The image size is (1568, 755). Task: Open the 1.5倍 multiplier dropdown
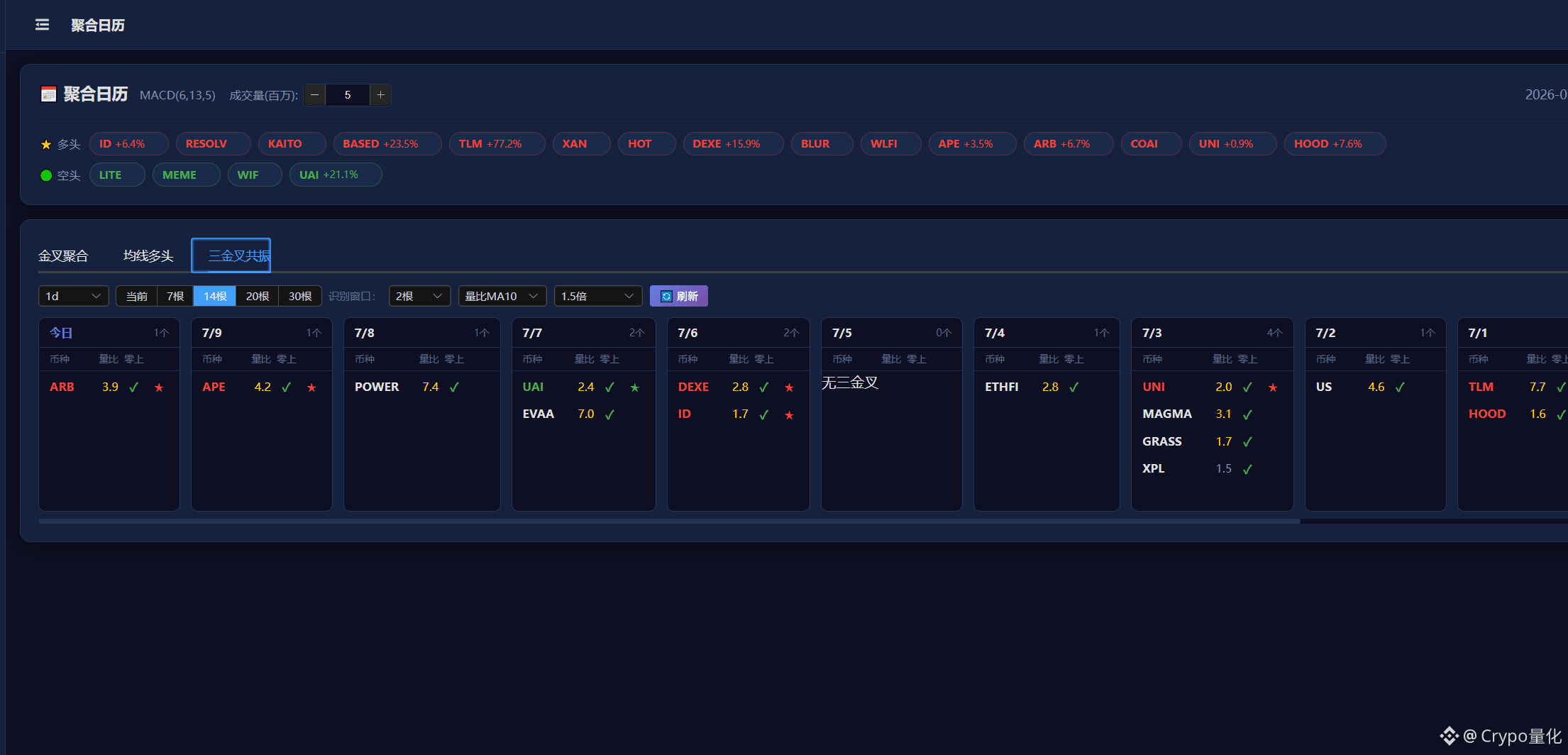point(598,296)
